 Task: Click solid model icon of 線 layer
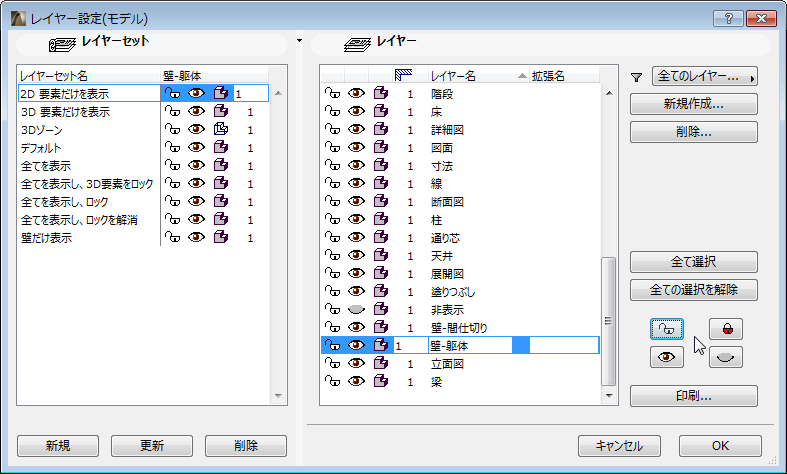click(381, 184)
